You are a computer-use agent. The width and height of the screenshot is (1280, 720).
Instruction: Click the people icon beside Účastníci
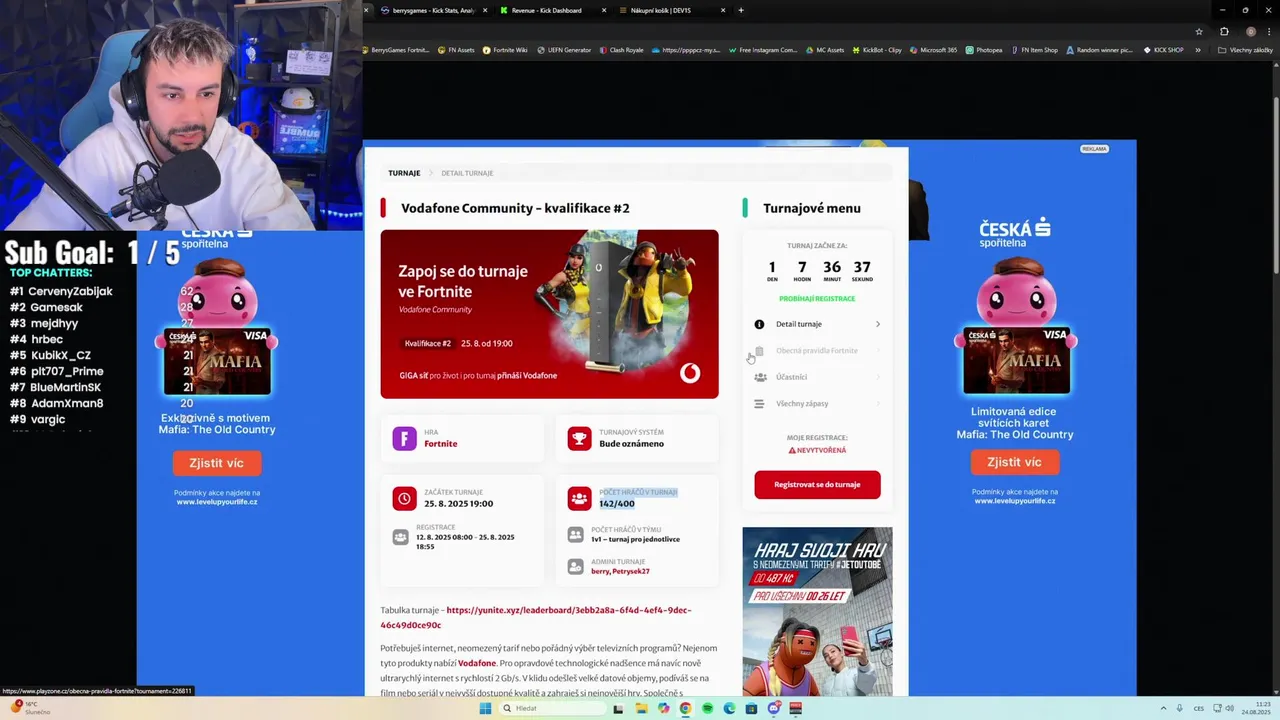(x=760, y=377)
